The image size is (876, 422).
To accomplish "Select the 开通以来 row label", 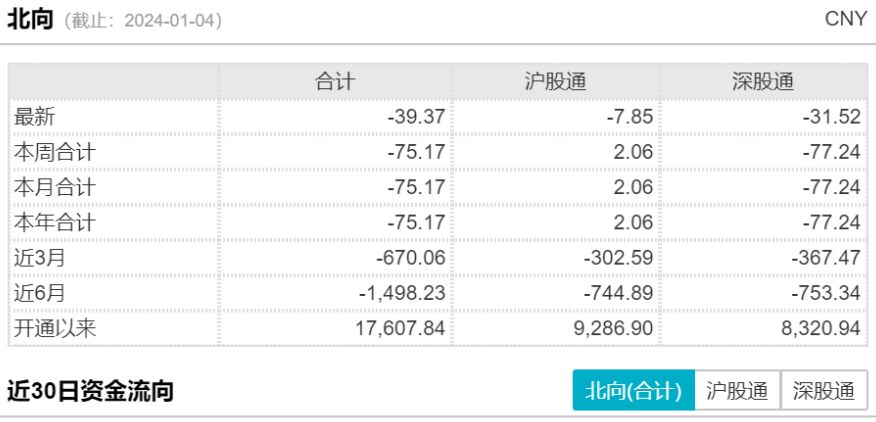I will pyautogui.click(x=55, y=328).
